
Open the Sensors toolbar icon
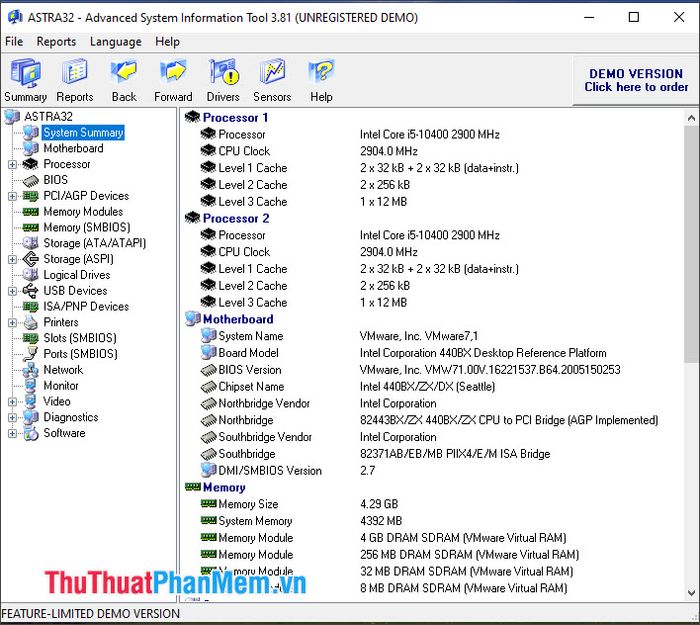pos(272,80)
